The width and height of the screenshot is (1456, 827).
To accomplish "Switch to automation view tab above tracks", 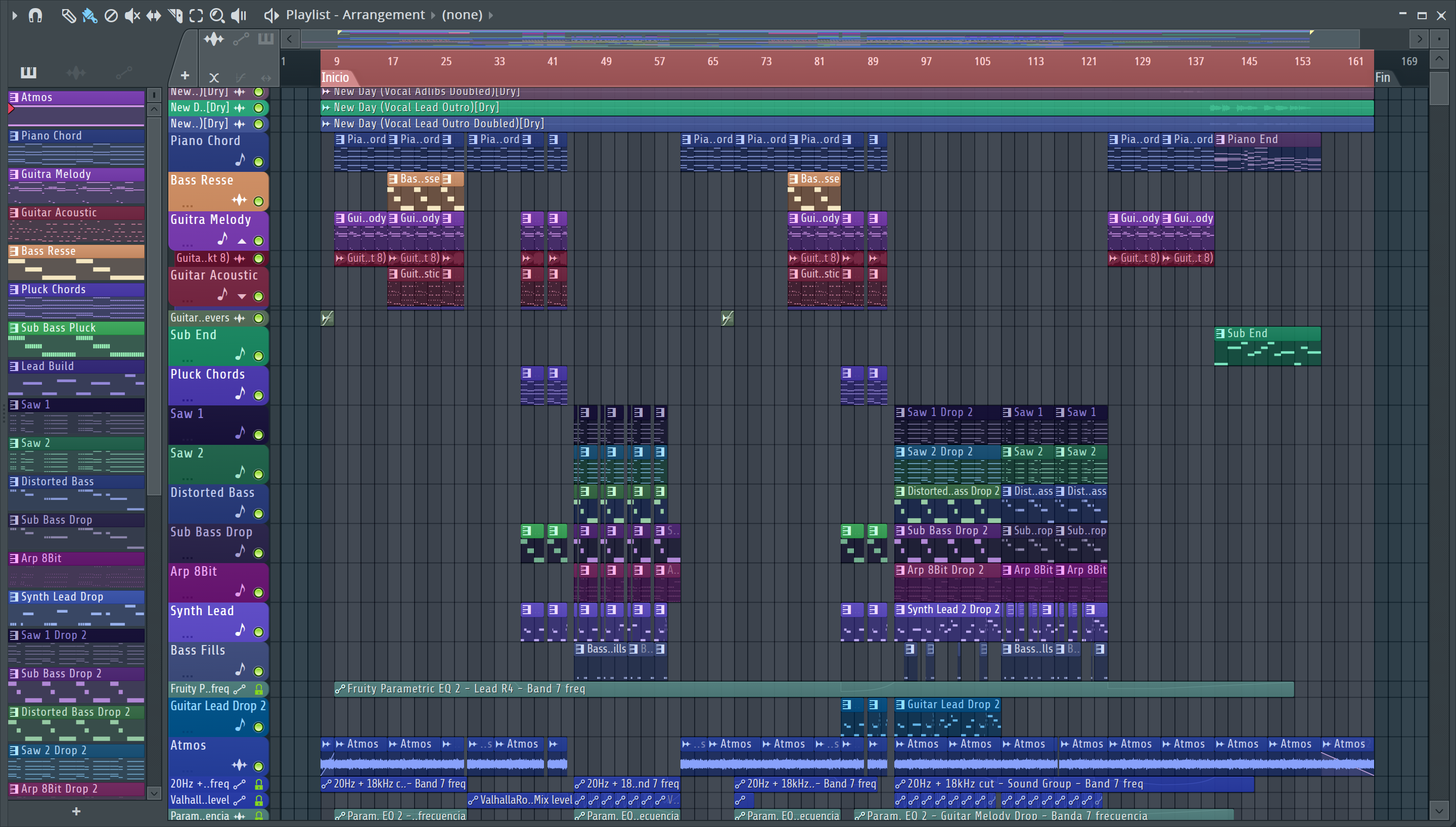I will click(241, 39).
